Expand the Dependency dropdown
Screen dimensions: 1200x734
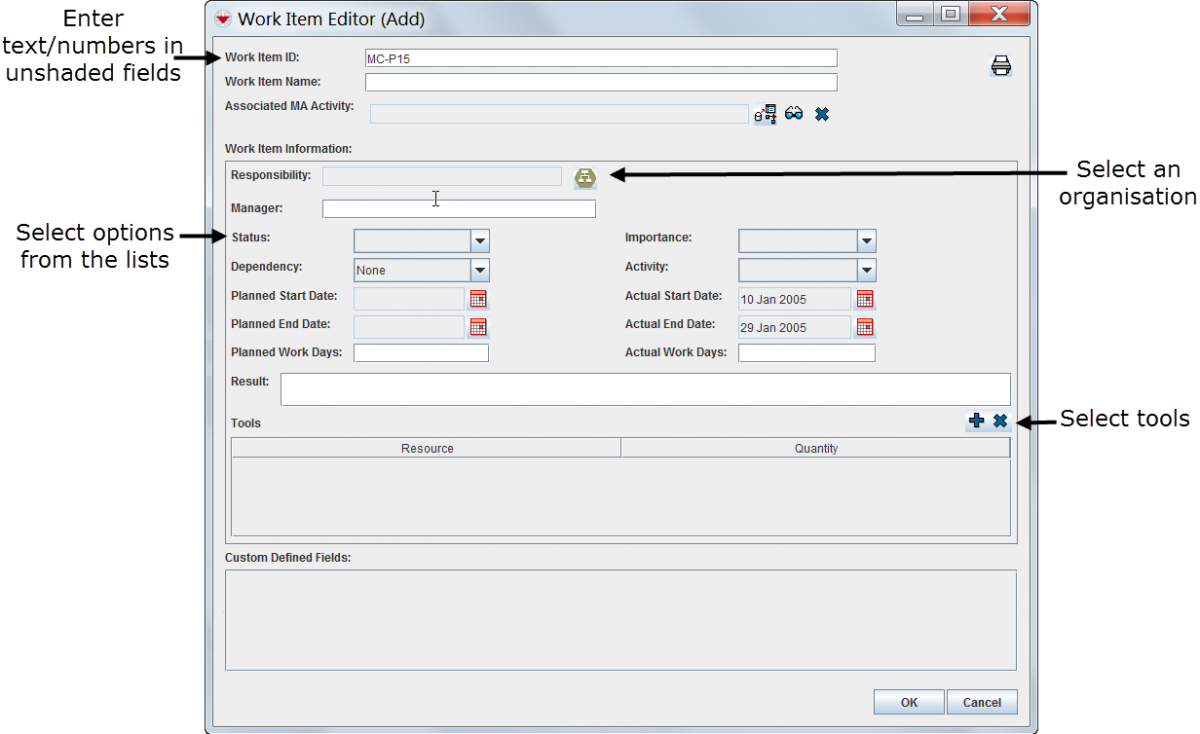[480, 270]
